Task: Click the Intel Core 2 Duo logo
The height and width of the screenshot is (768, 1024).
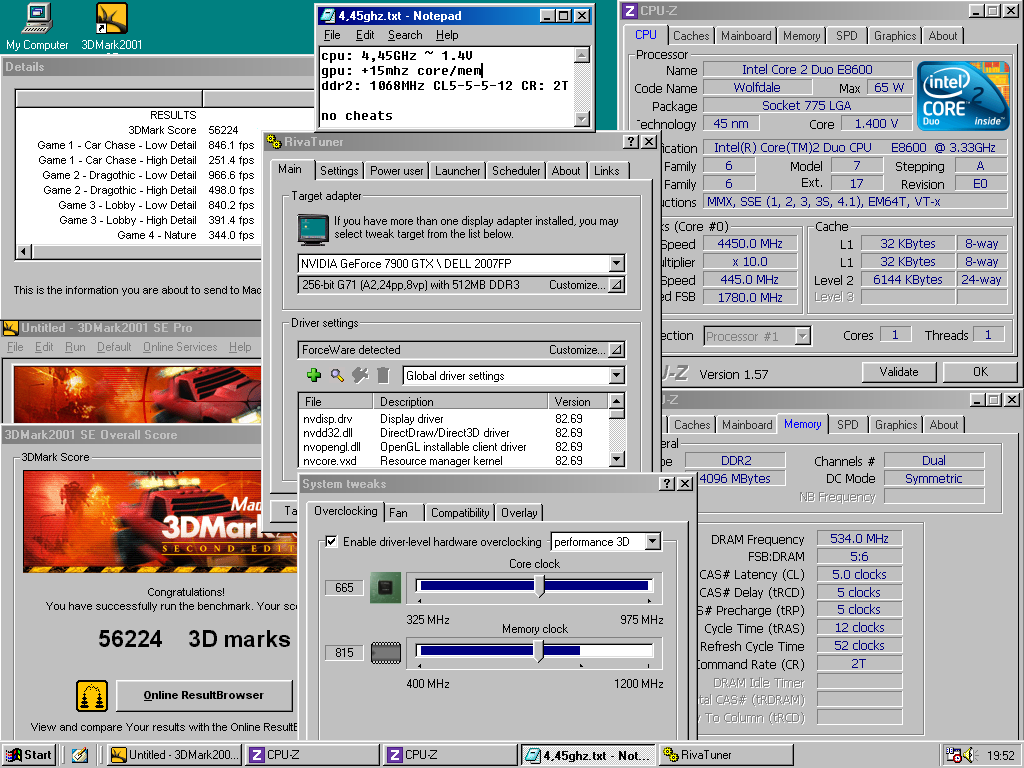Action: point(963,96)
